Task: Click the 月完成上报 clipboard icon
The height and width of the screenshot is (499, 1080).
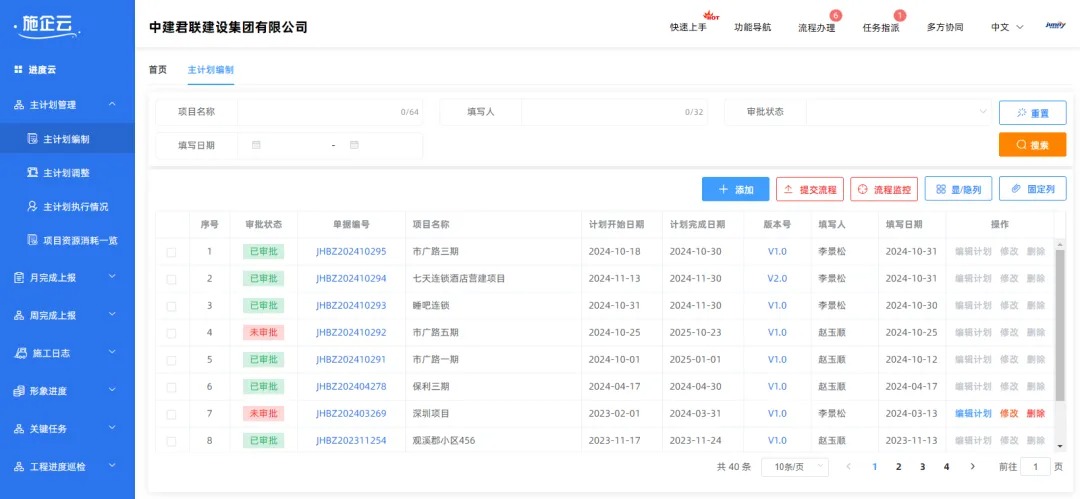Action: [x=19, y=277]
